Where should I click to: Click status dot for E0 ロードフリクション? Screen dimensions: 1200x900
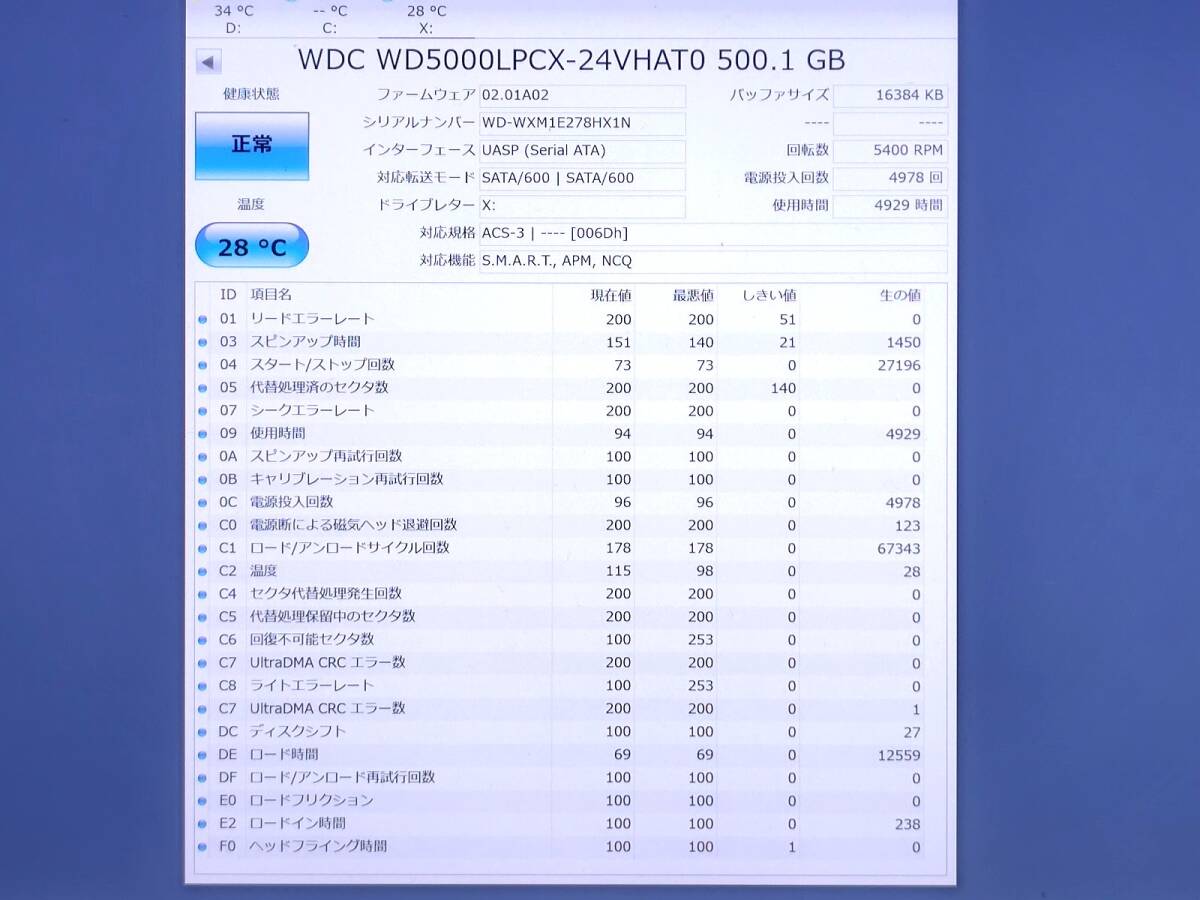tap(202, 802)
